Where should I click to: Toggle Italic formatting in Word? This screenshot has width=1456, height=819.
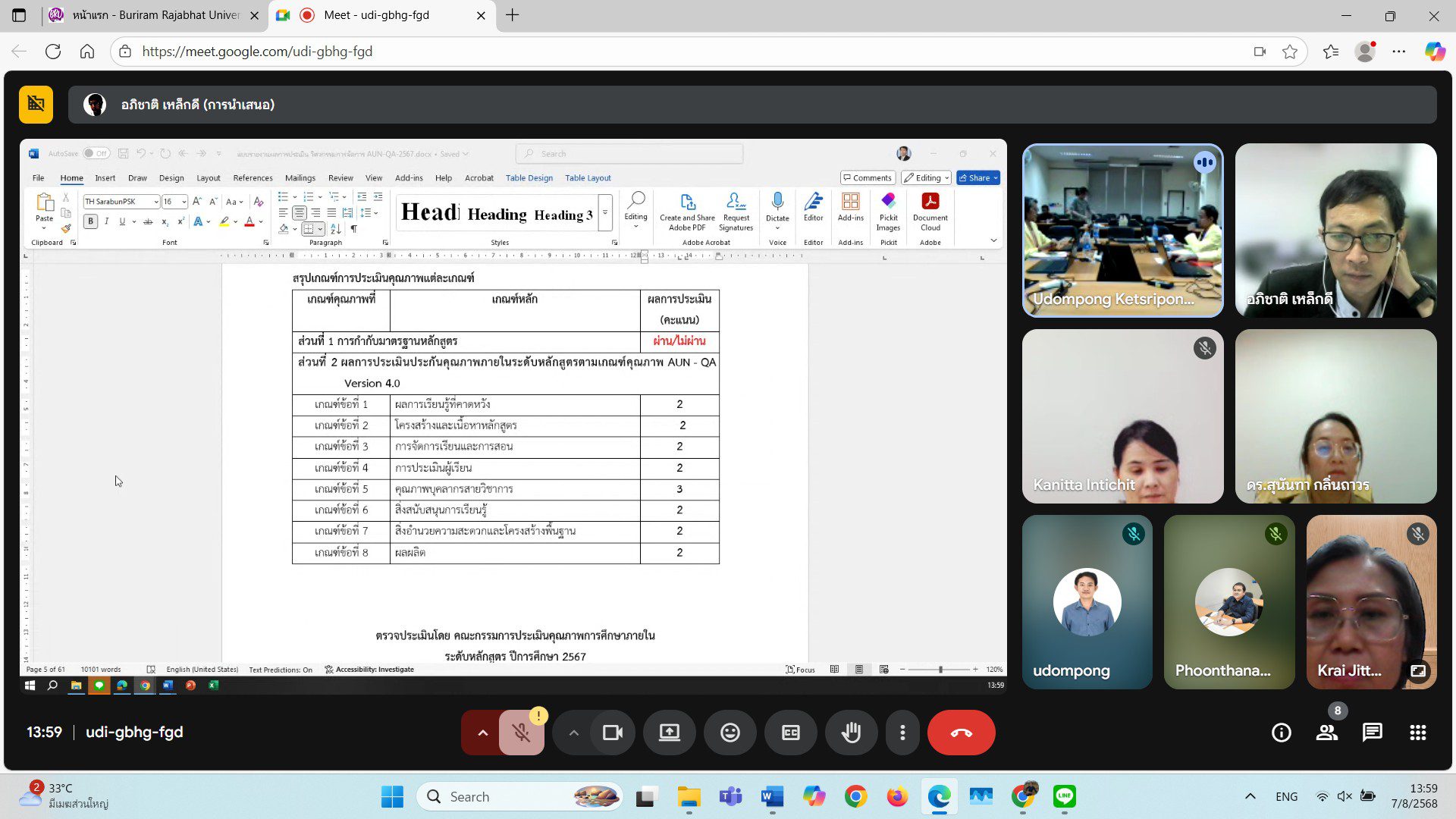[106, 221]
